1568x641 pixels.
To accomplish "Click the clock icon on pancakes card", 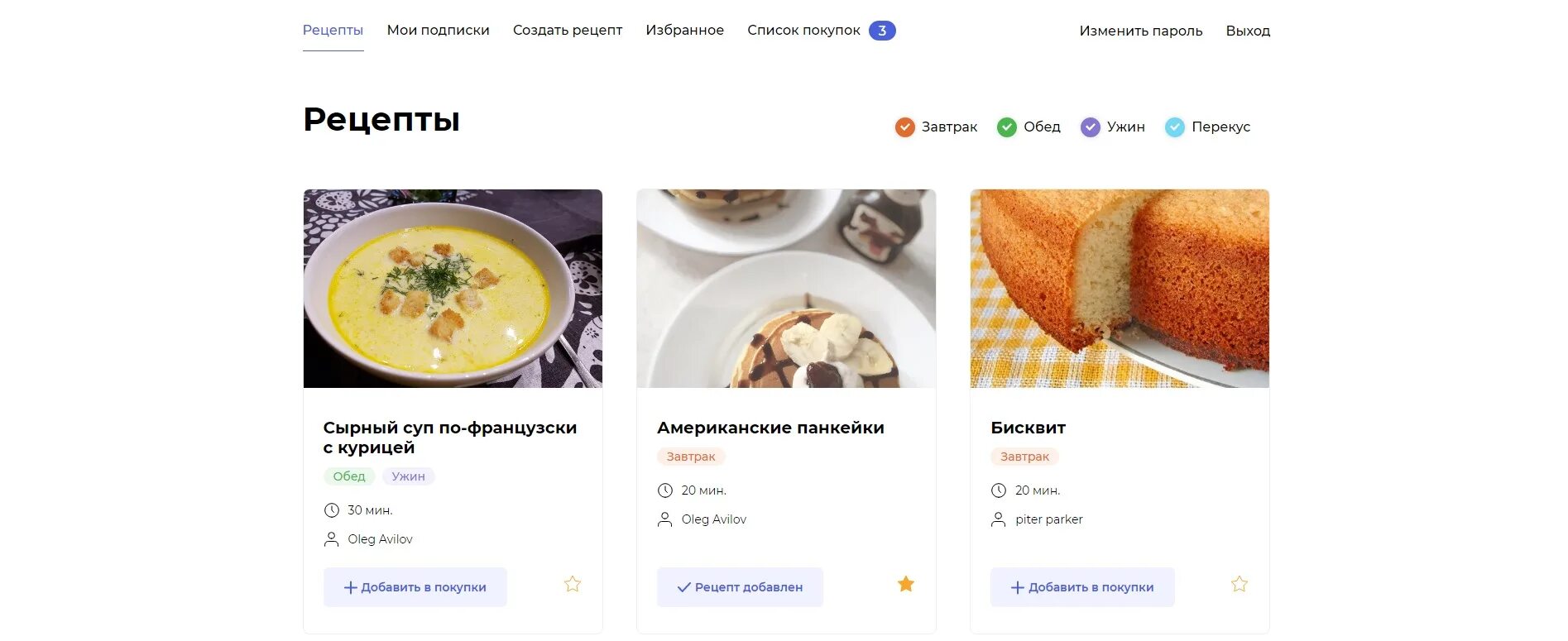I will 665,490.
